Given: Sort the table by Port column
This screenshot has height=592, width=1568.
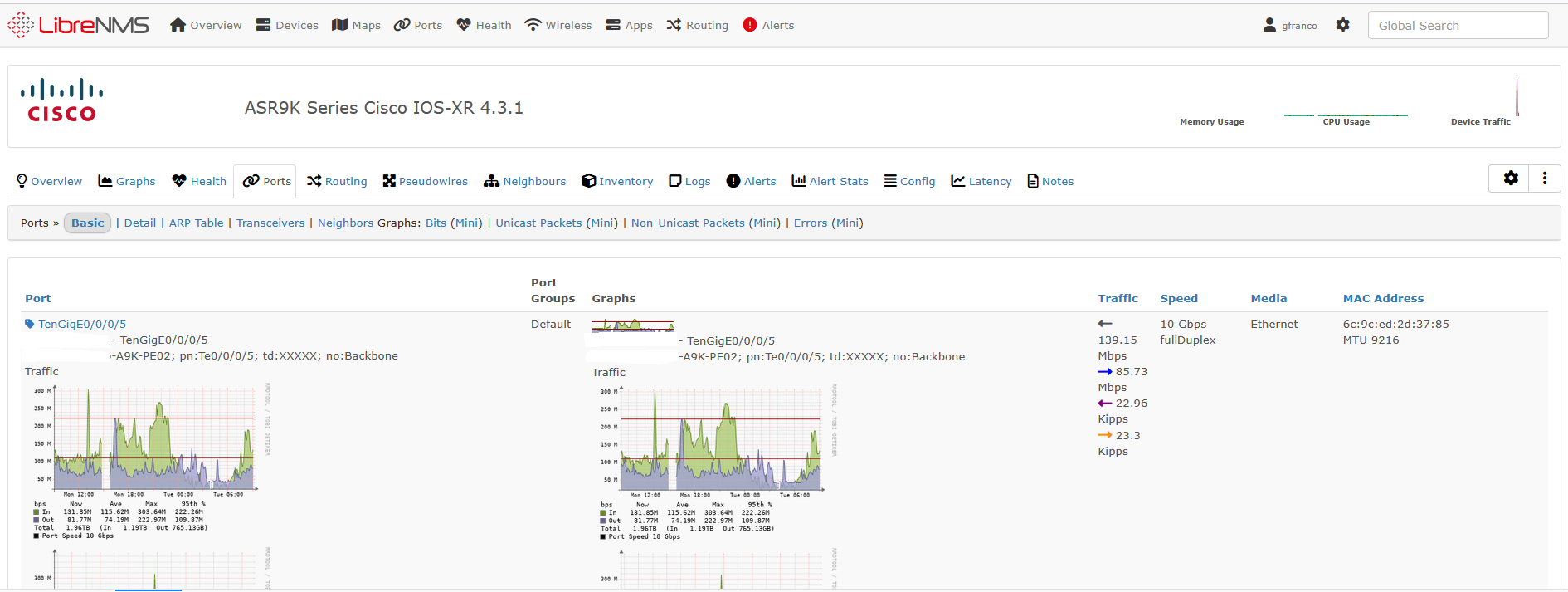Looking at the screenshot, I should (x=38, y=298).
